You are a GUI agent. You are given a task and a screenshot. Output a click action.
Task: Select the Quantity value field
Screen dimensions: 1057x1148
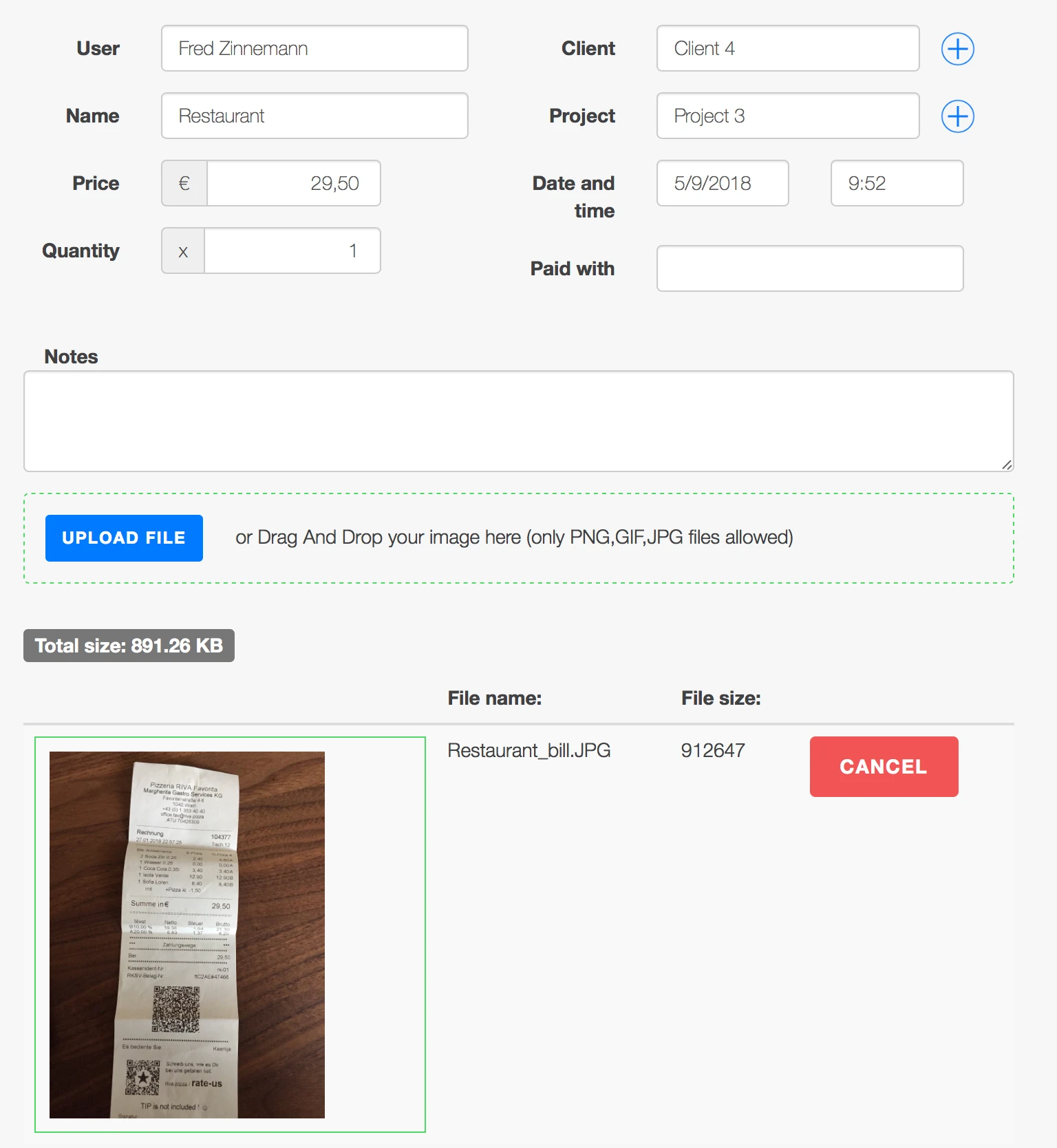click(x=292, y=251)
